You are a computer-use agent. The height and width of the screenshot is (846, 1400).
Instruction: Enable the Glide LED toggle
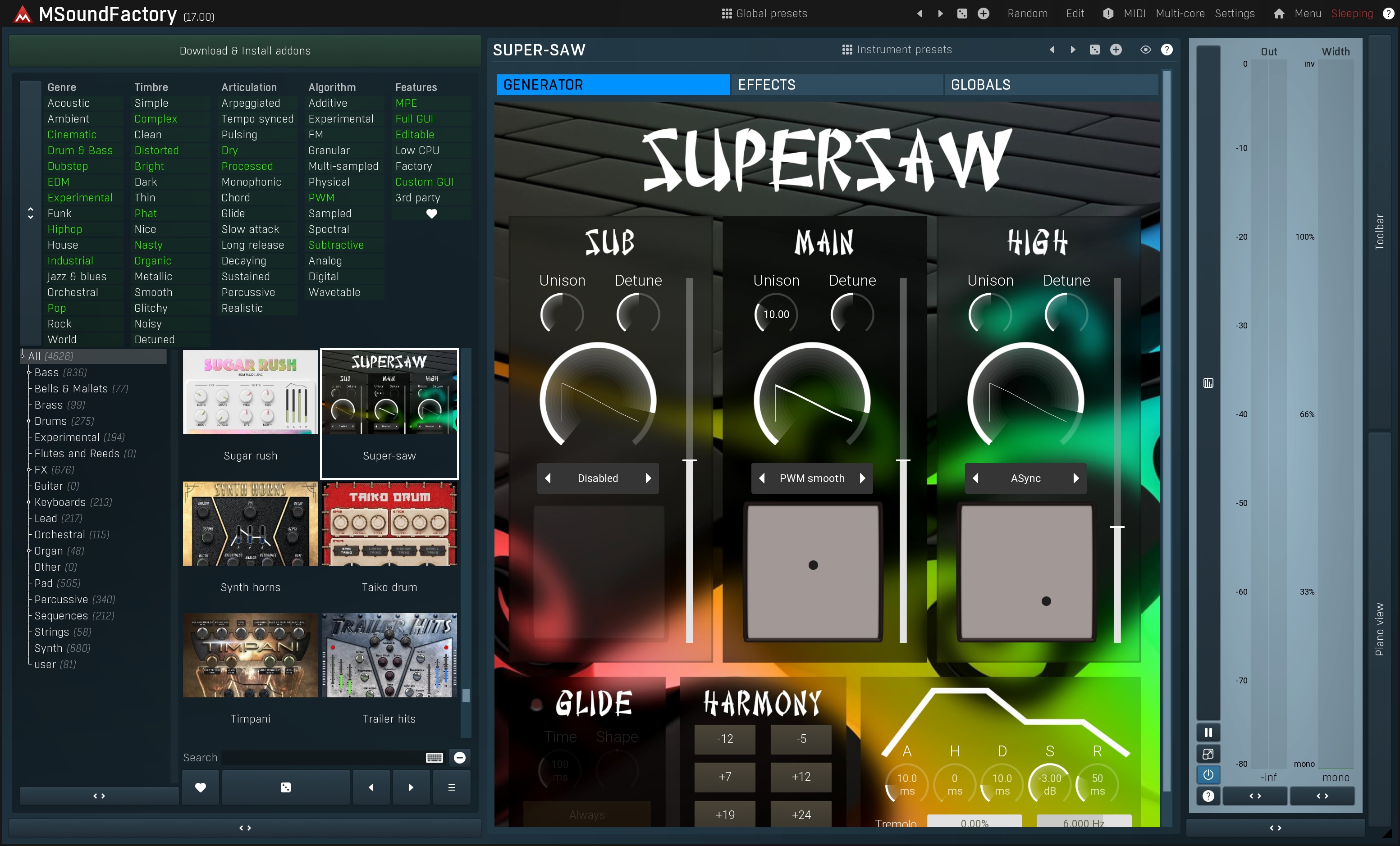coord(536,705)
